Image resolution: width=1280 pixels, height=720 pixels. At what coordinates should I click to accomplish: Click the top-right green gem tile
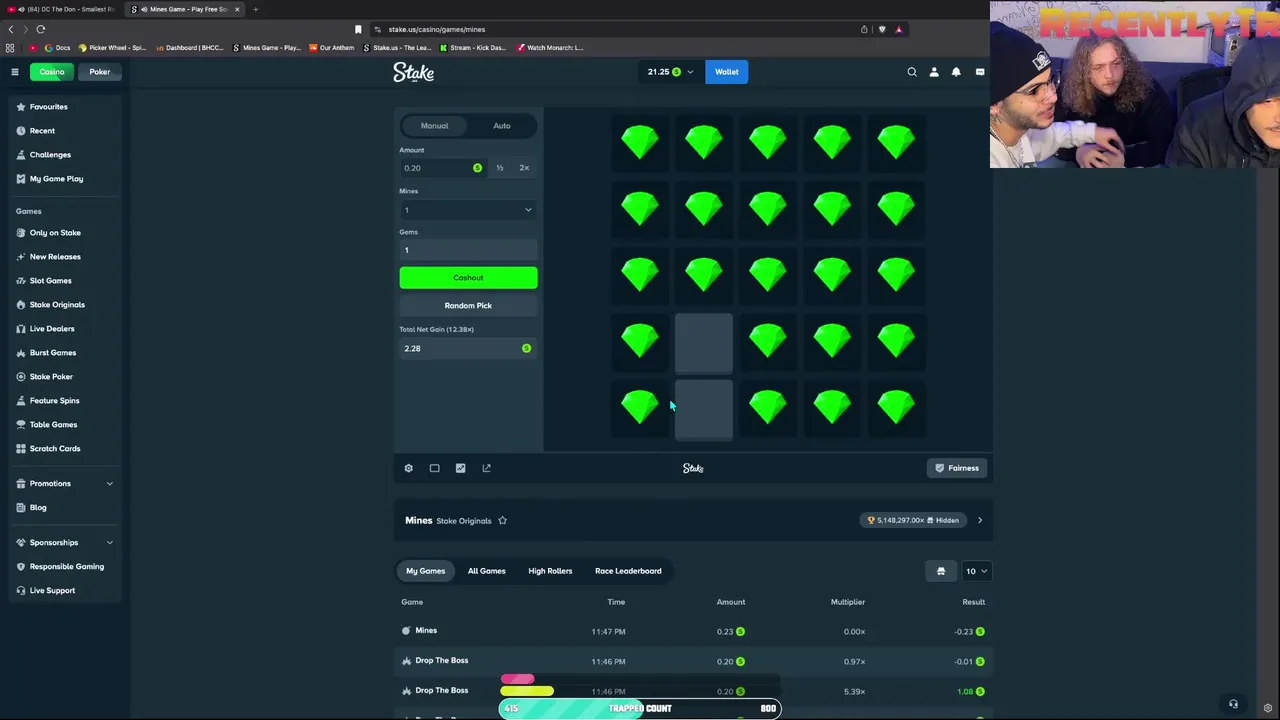coord(896,141)
